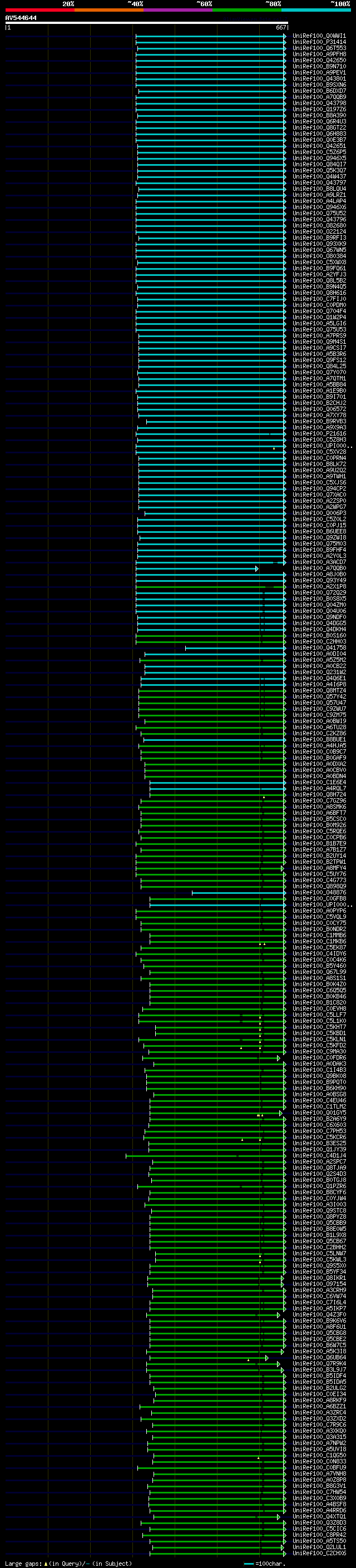Viewport: 356px width, 1568px height.
Task: Select UniRef100_B8LQU4 label
Action: [x=319, y=189]
